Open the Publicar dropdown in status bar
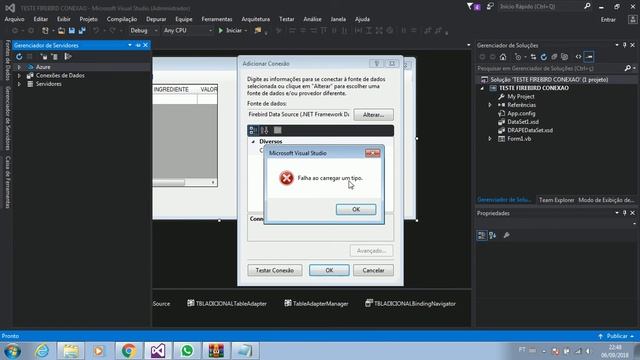Viewport: 640px width, 360px height. (x=617, y=336)
